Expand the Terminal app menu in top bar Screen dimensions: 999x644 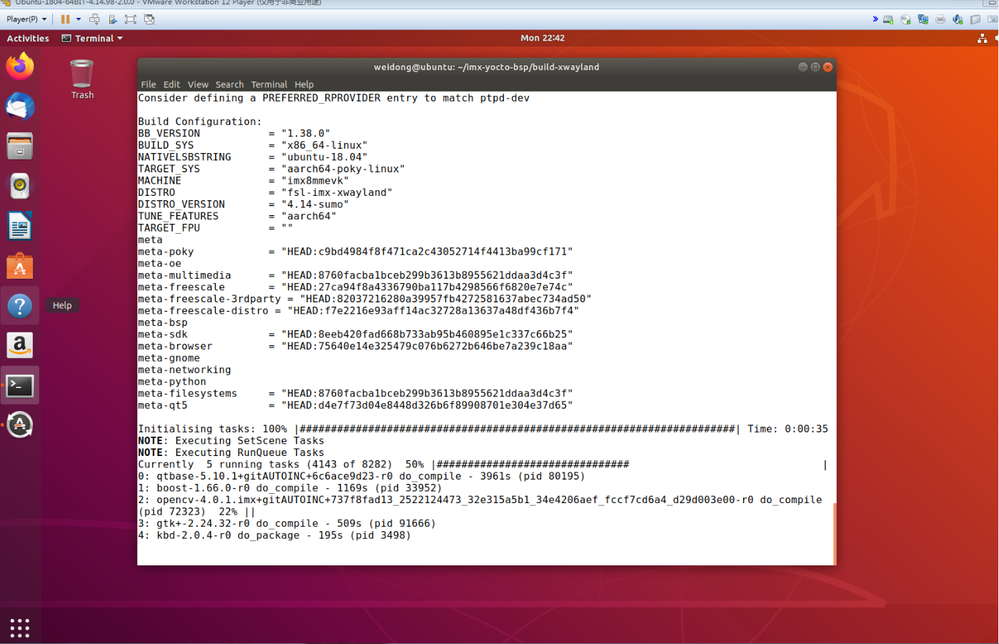(92, 38)
